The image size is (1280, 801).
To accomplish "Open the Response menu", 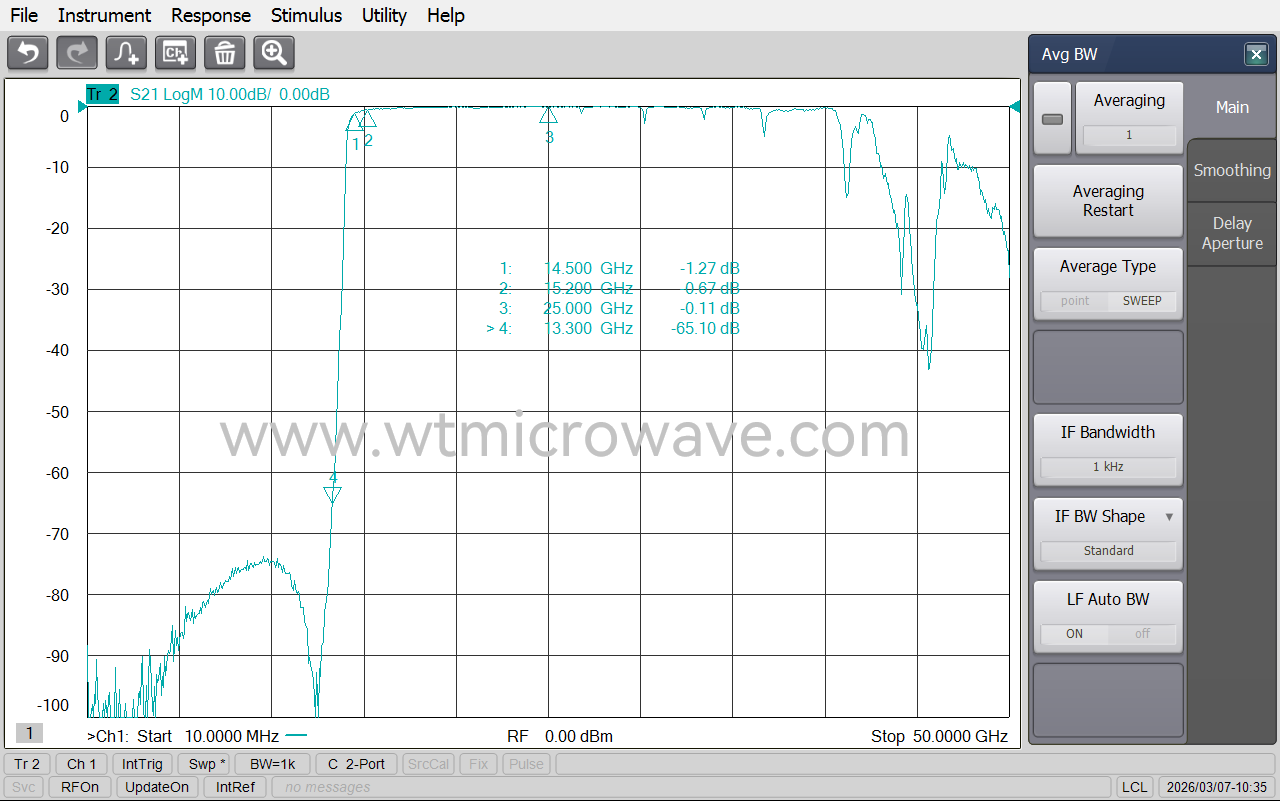I will (211, 15).
